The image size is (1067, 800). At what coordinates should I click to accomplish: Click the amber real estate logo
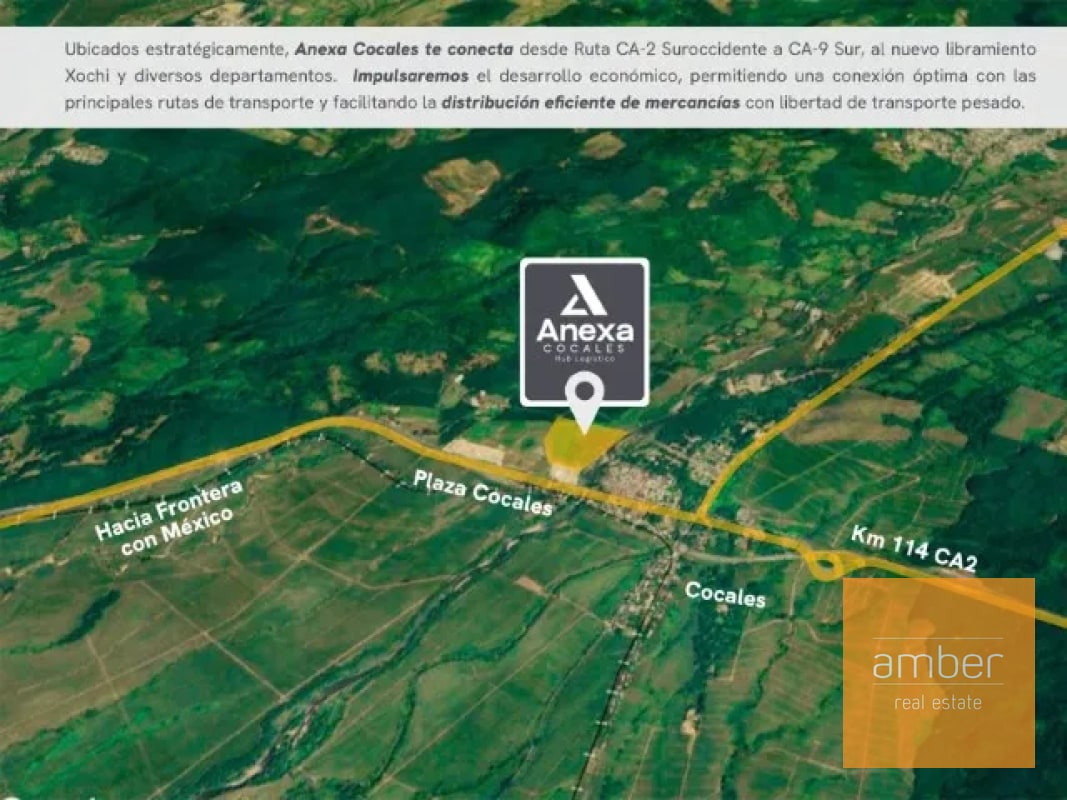pos(938,673)
